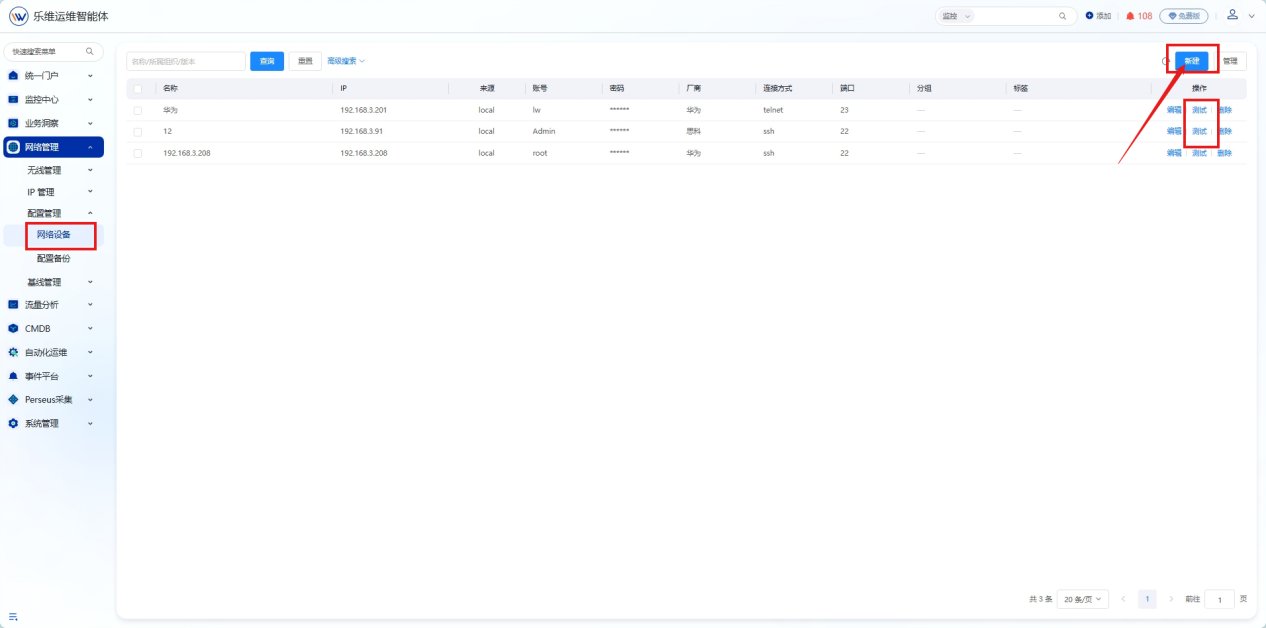1266x628 pixels.
Task: Open alerts via the red bell icon
Action: [1130, 16]
